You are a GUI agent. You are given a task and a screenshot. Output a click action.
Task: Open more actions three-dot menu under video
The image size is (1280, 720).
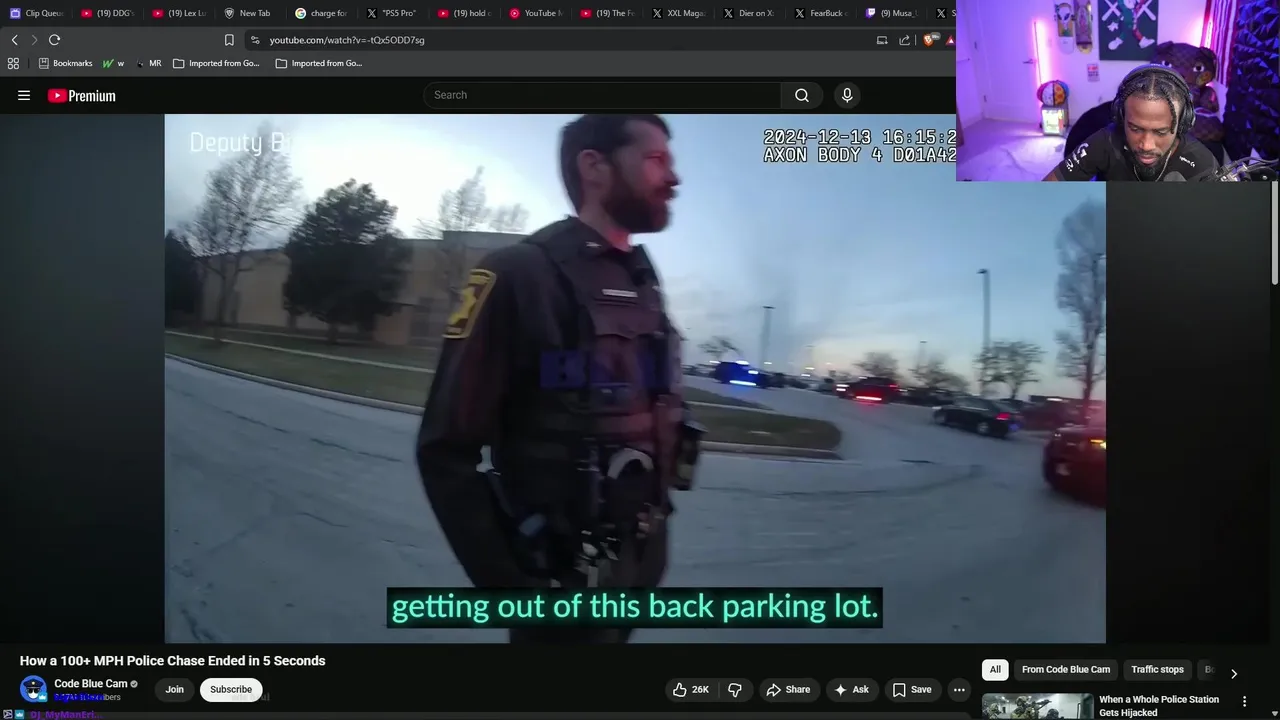click(x=959, y=690)
